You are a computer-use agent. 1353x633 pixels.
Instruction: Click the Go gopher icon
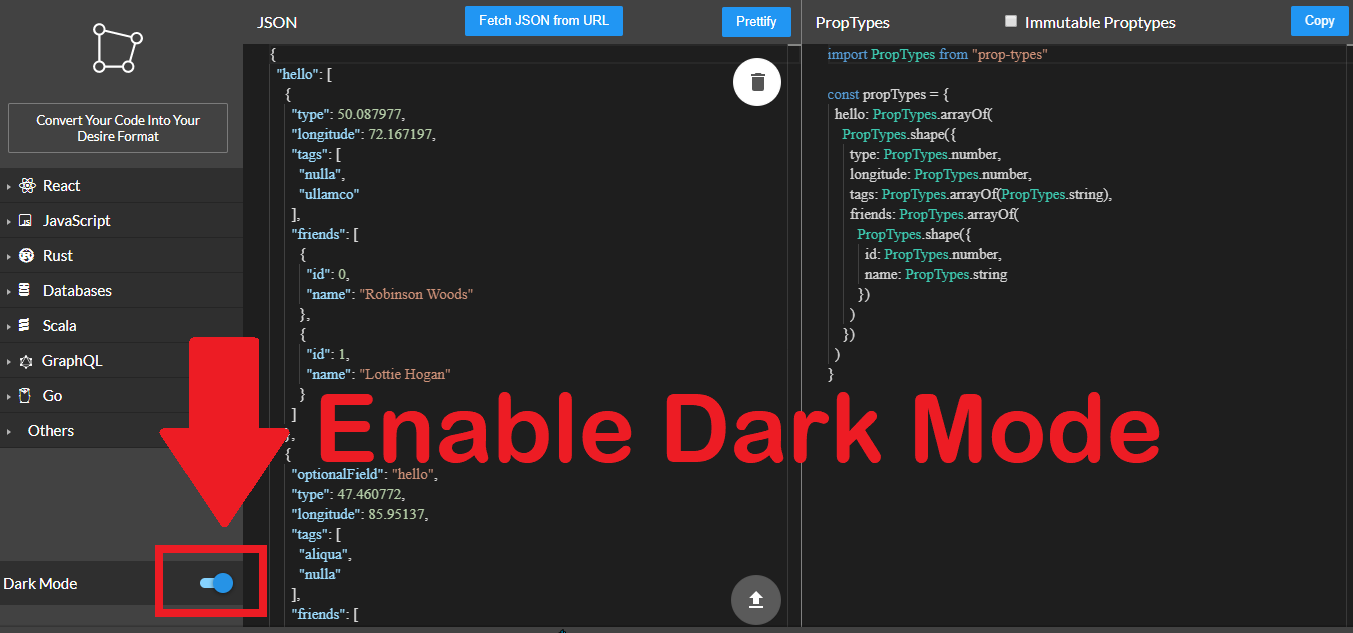tap(25, 396)
